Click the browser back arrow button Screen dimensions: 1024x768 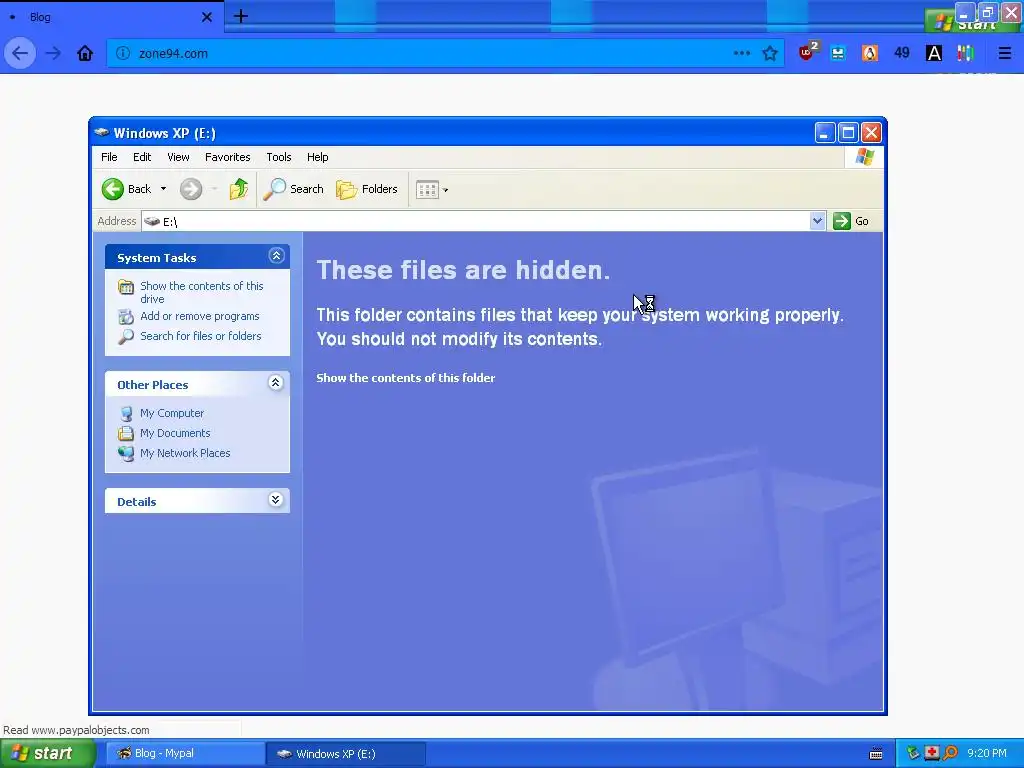[20, 54]
